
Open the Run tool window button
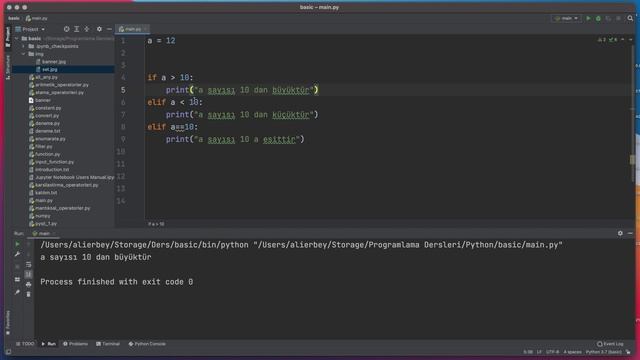pos(49,344)
